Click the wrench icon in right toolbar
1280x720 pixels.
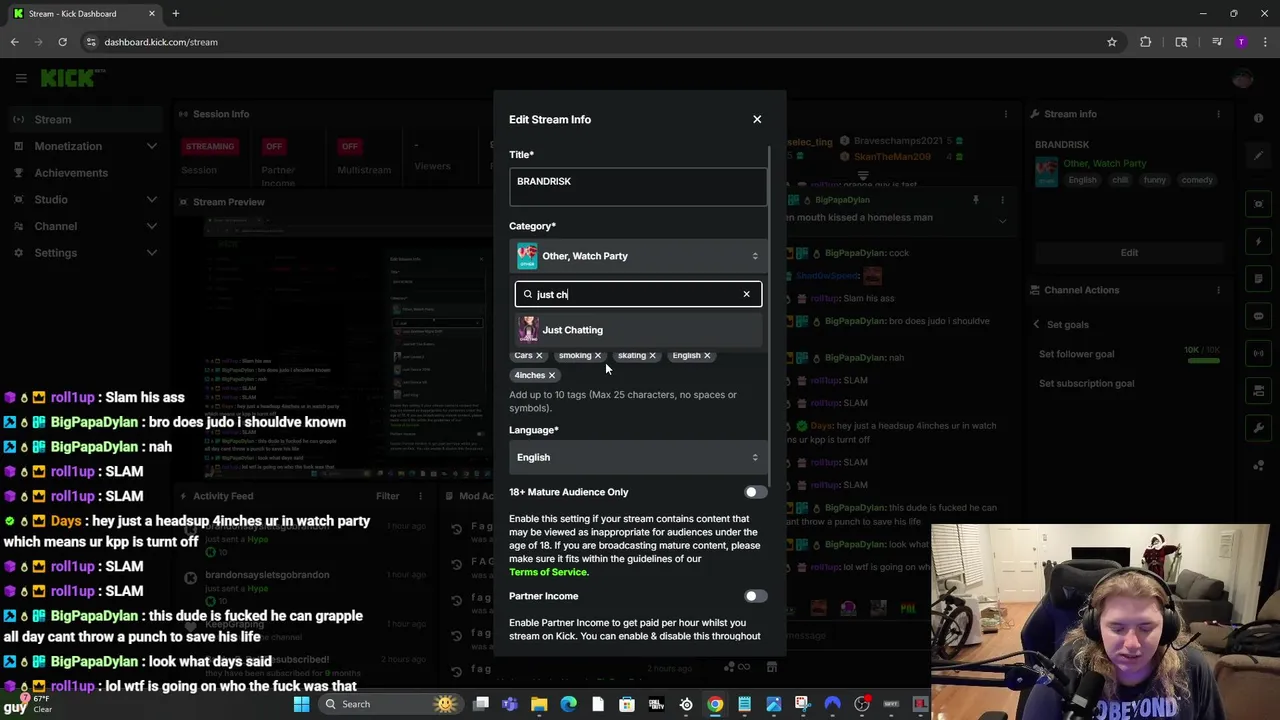(x=1259, y=428)
